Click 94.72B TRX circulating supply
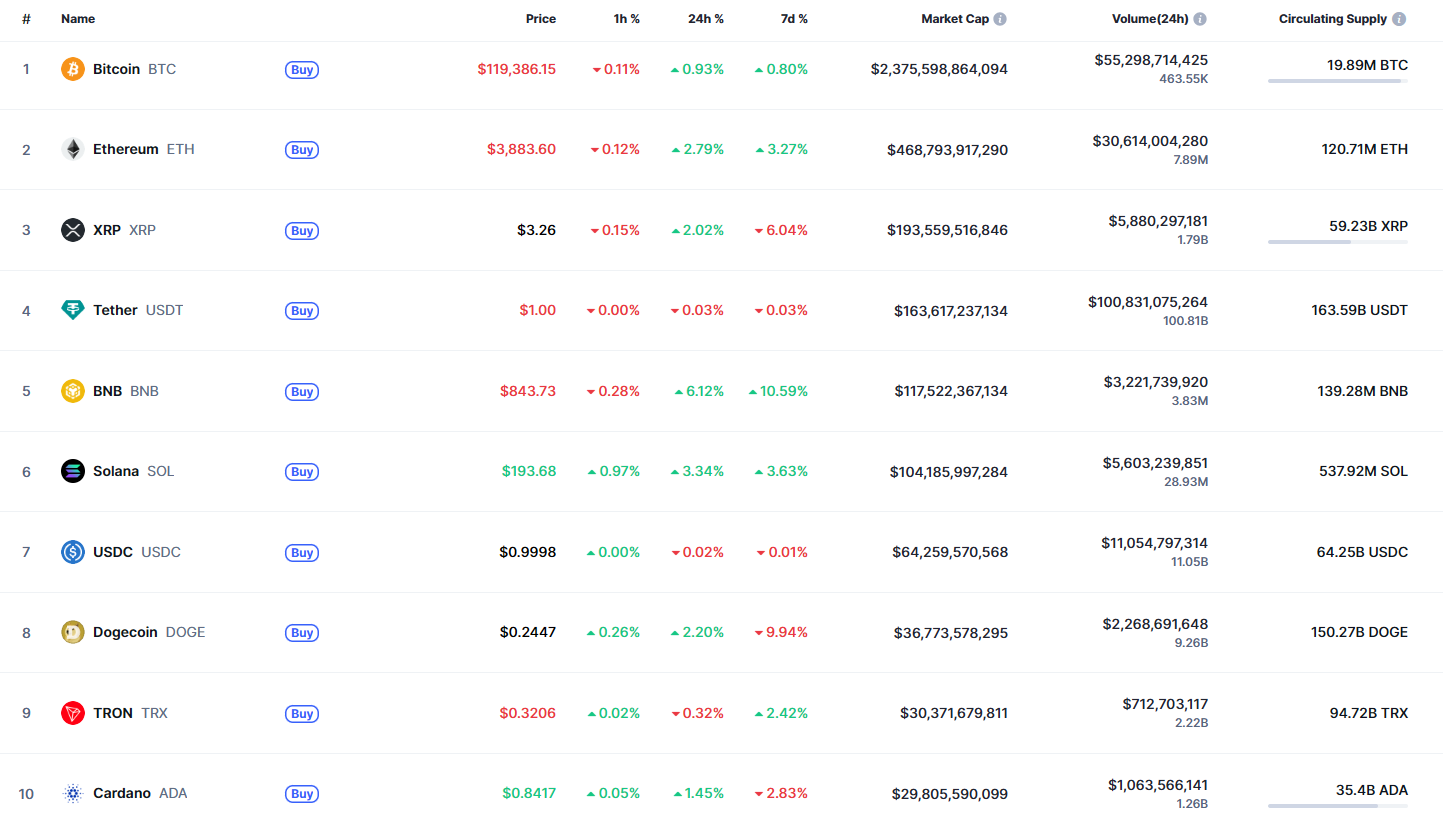 pyautogui.click(x=1368, y=713)
